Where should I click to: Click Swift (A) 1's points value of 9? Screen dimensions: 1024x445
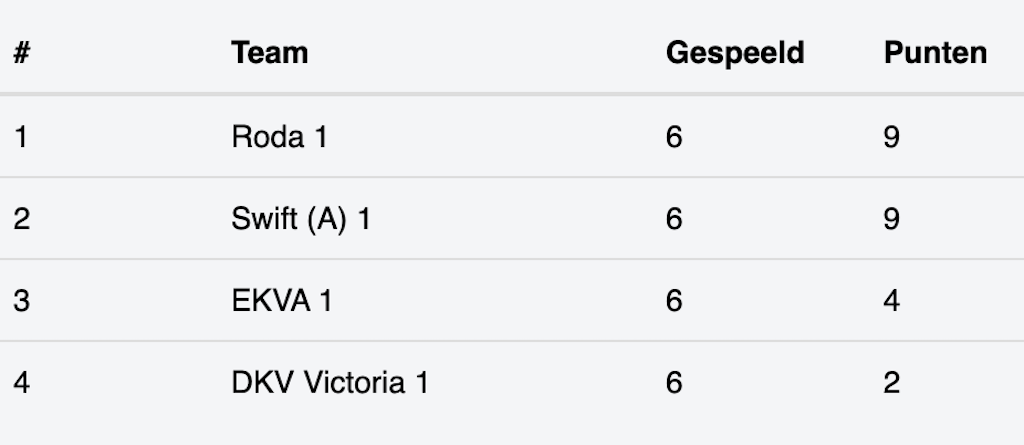pos(892,219)
